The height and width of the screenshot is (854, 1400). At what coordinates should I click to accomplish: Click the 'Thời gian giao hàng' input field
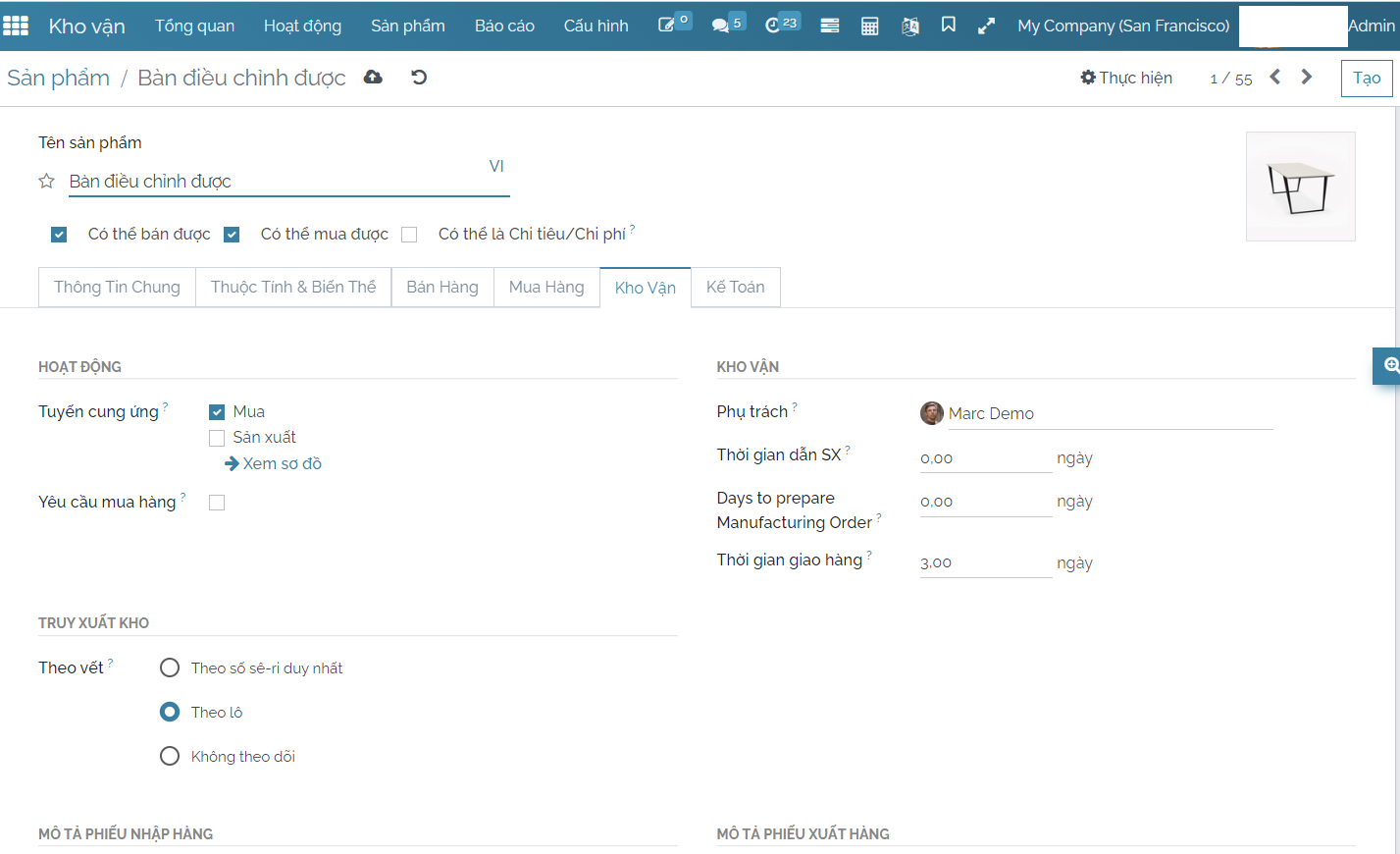pos(984,562)
